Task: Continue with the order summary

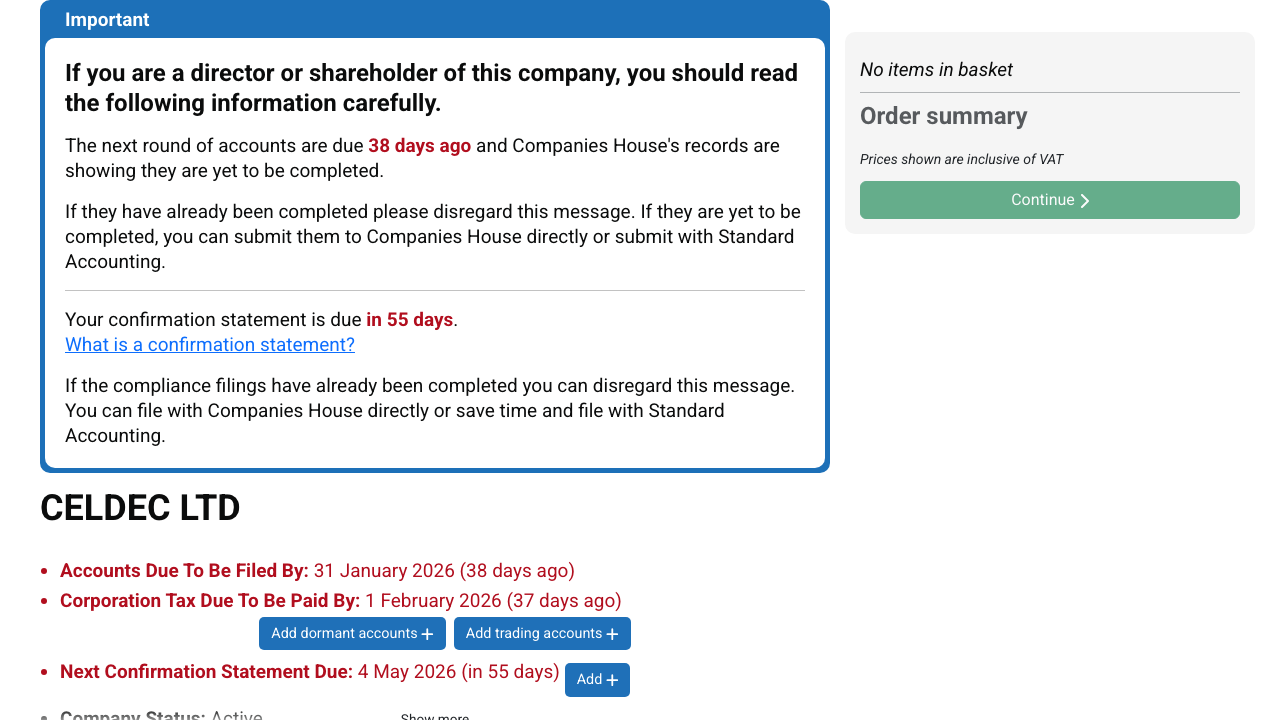Action: 1049,200
